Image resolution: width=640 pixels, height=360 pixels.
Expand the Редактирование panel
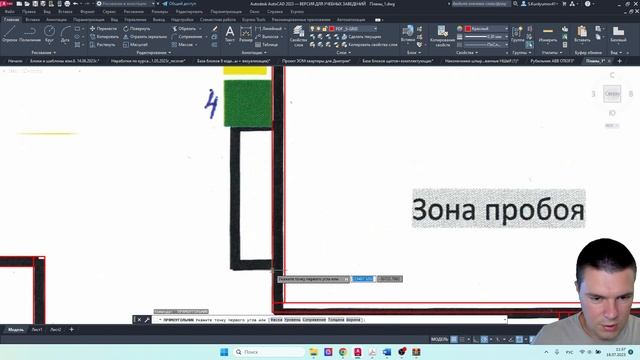tap(153, 53)
